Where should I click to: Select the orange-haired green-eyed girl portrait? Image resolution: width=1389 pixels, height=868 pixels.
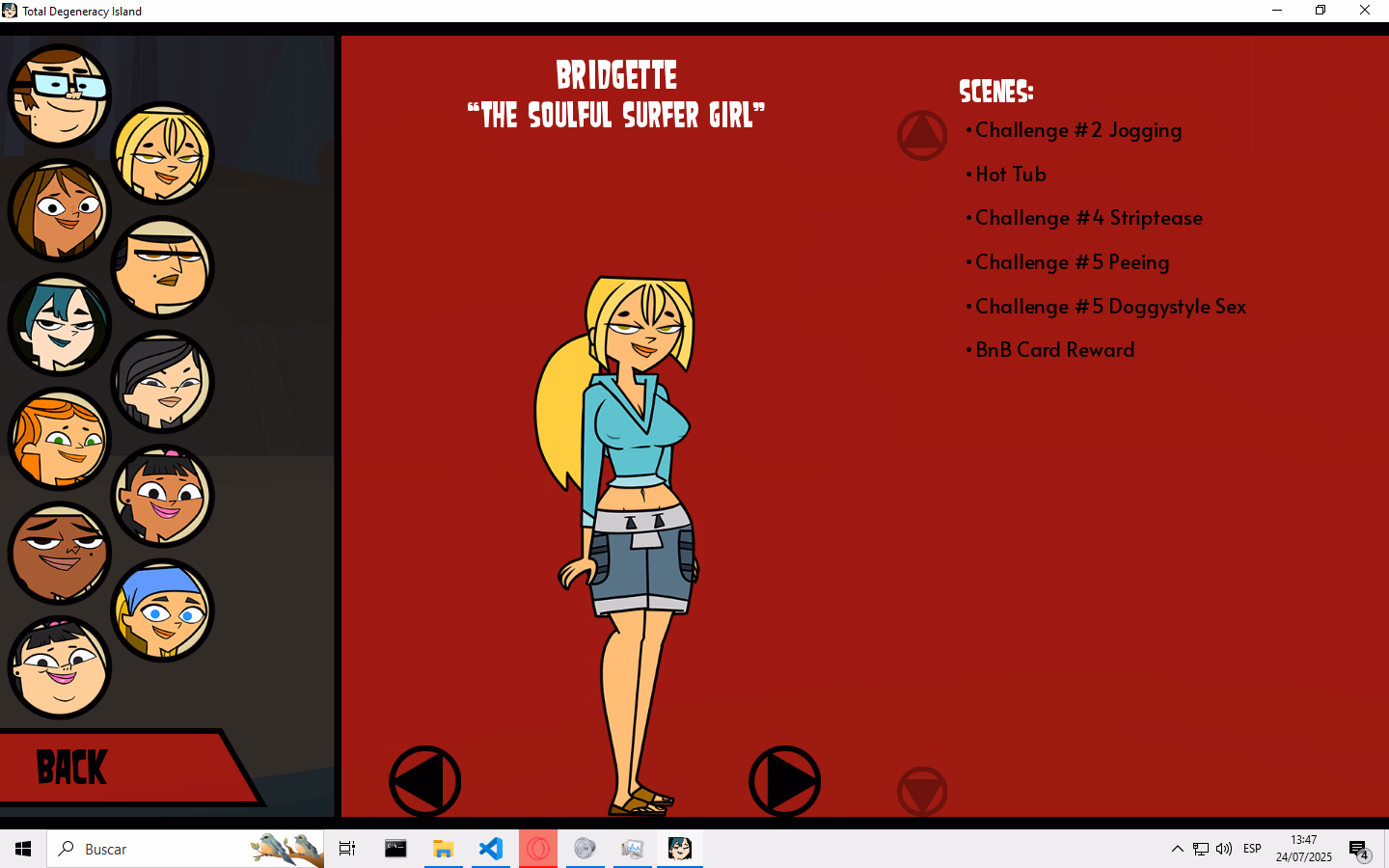(x=60, y=439)
